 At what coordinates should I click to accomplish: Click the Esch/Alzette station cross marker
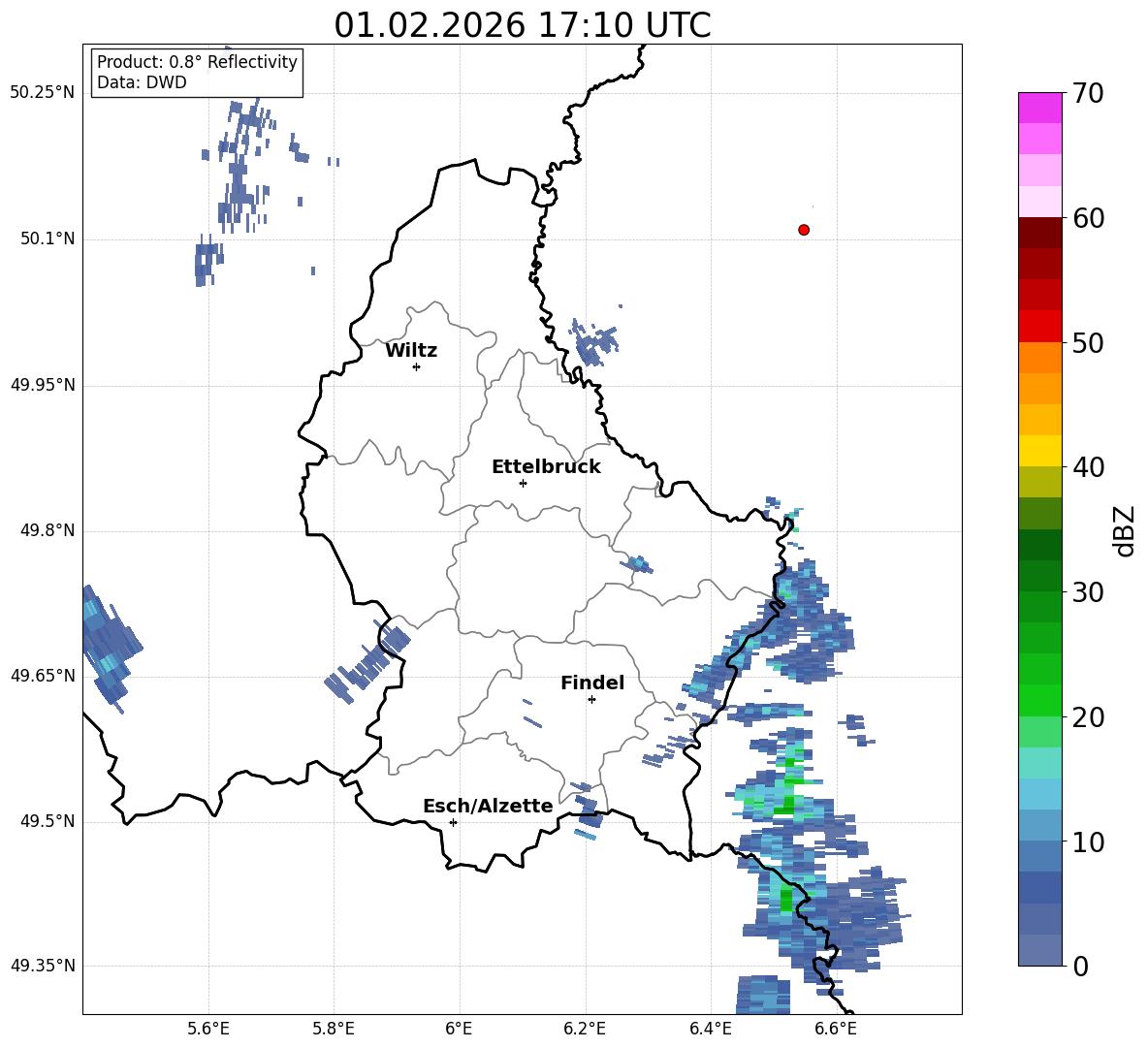453,822
